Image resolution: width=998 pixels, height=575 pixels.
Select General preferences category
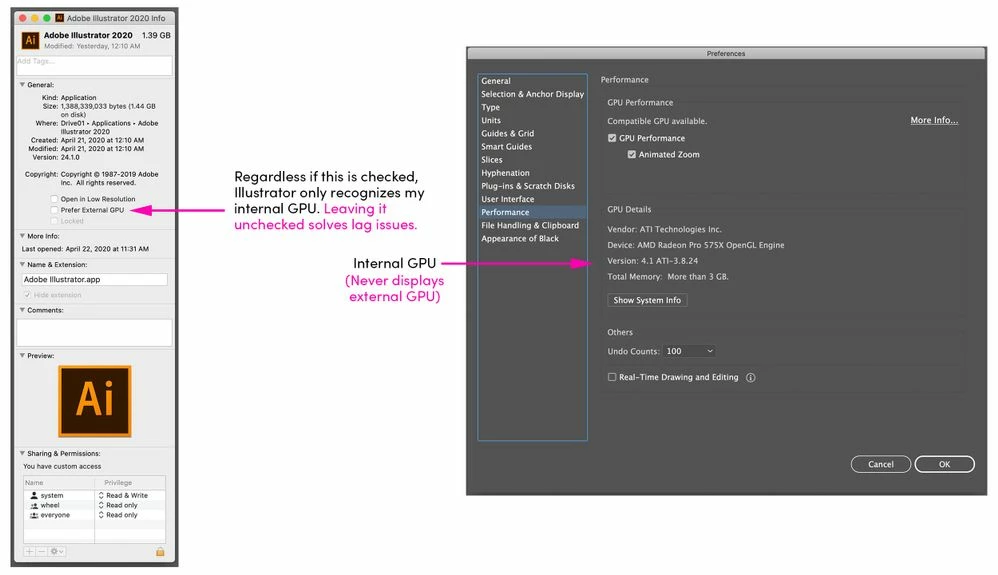(496, 81)
